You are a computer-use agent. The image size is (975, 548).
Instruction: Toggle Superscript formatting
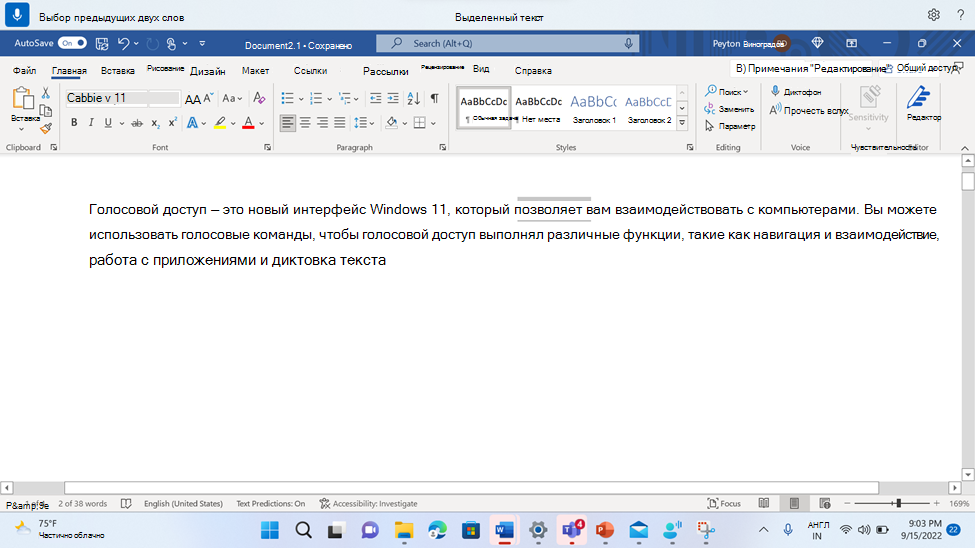tap(172, 123)
